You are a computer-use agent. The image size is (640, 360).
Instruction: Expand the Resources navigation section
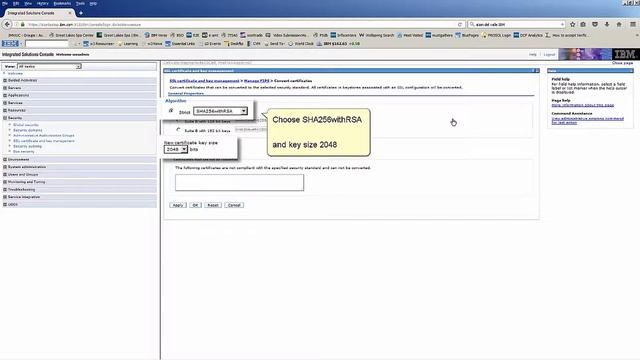5,110
